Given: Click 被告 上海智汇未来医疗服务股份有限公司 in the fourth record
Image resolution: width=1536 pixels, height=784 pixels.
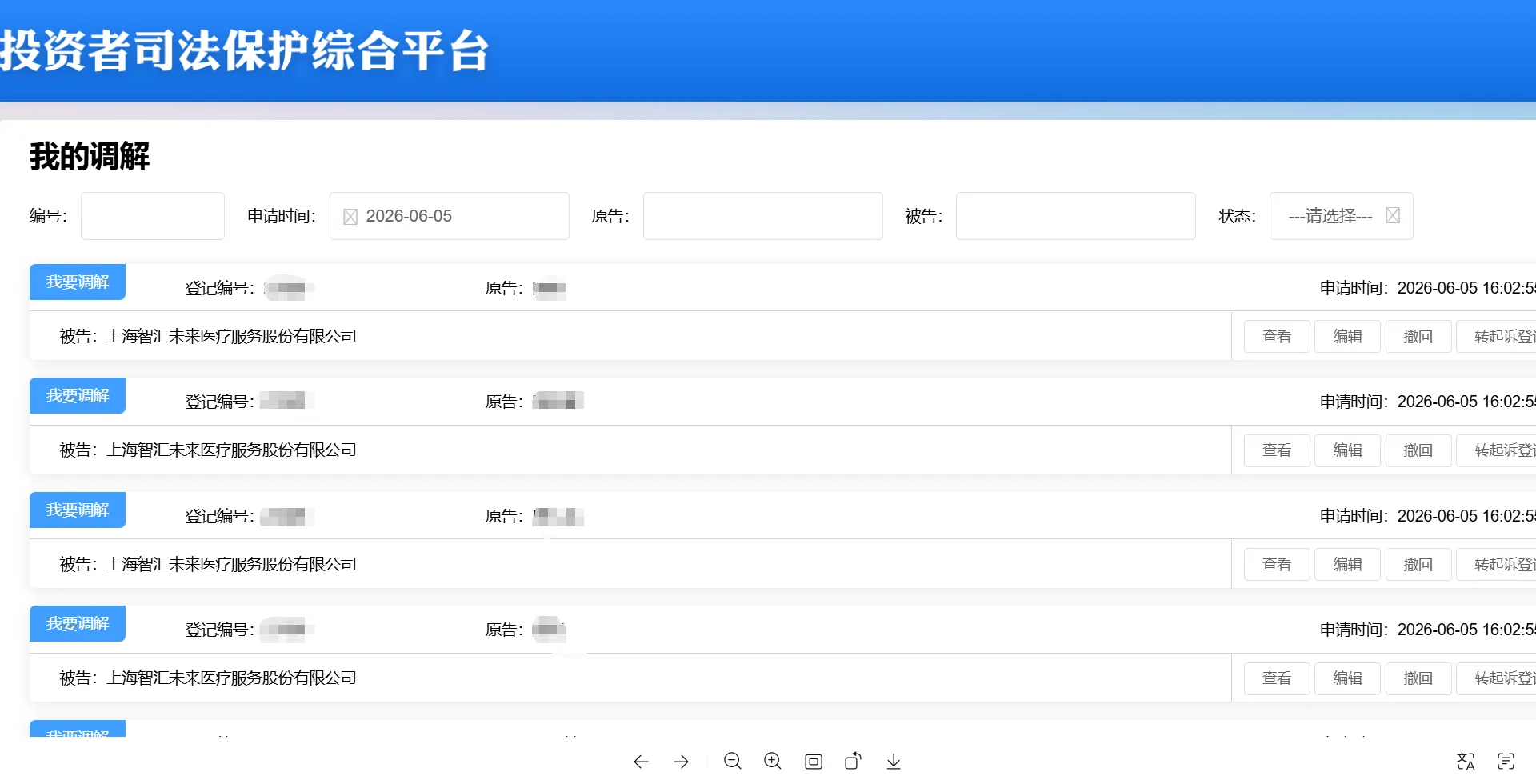Looking at the screenshot, I should coord(208,678).
